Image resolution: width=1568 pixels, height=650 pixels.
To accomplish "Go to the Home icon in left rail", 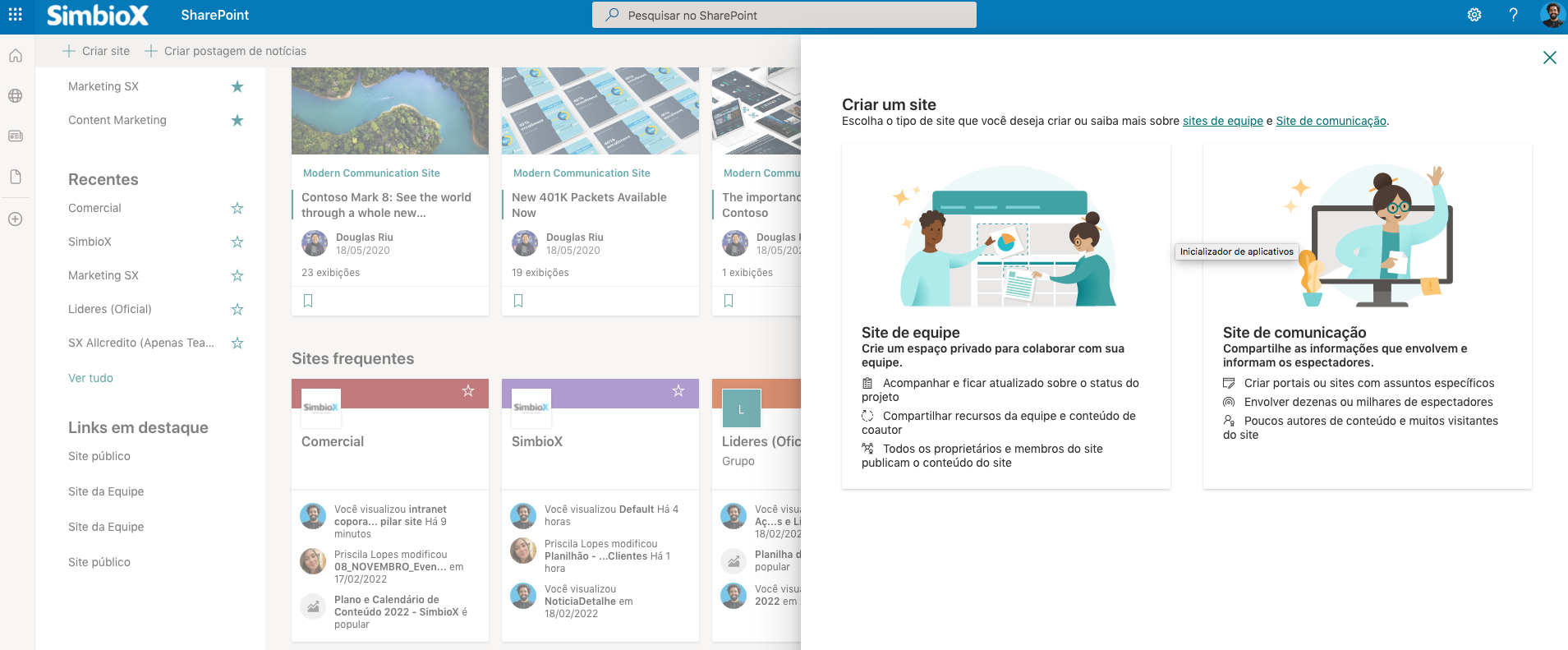I will [16, 56].
